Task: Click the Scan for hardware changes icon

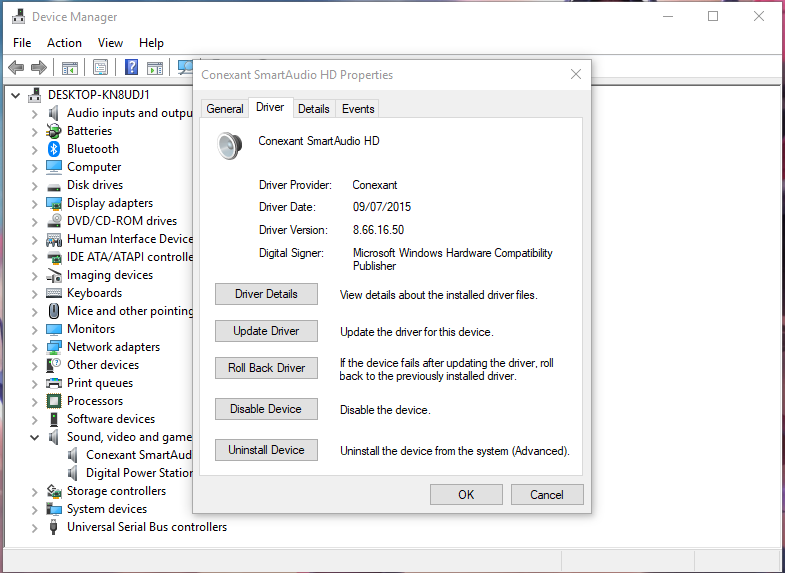Action: (x=186, y=68)
